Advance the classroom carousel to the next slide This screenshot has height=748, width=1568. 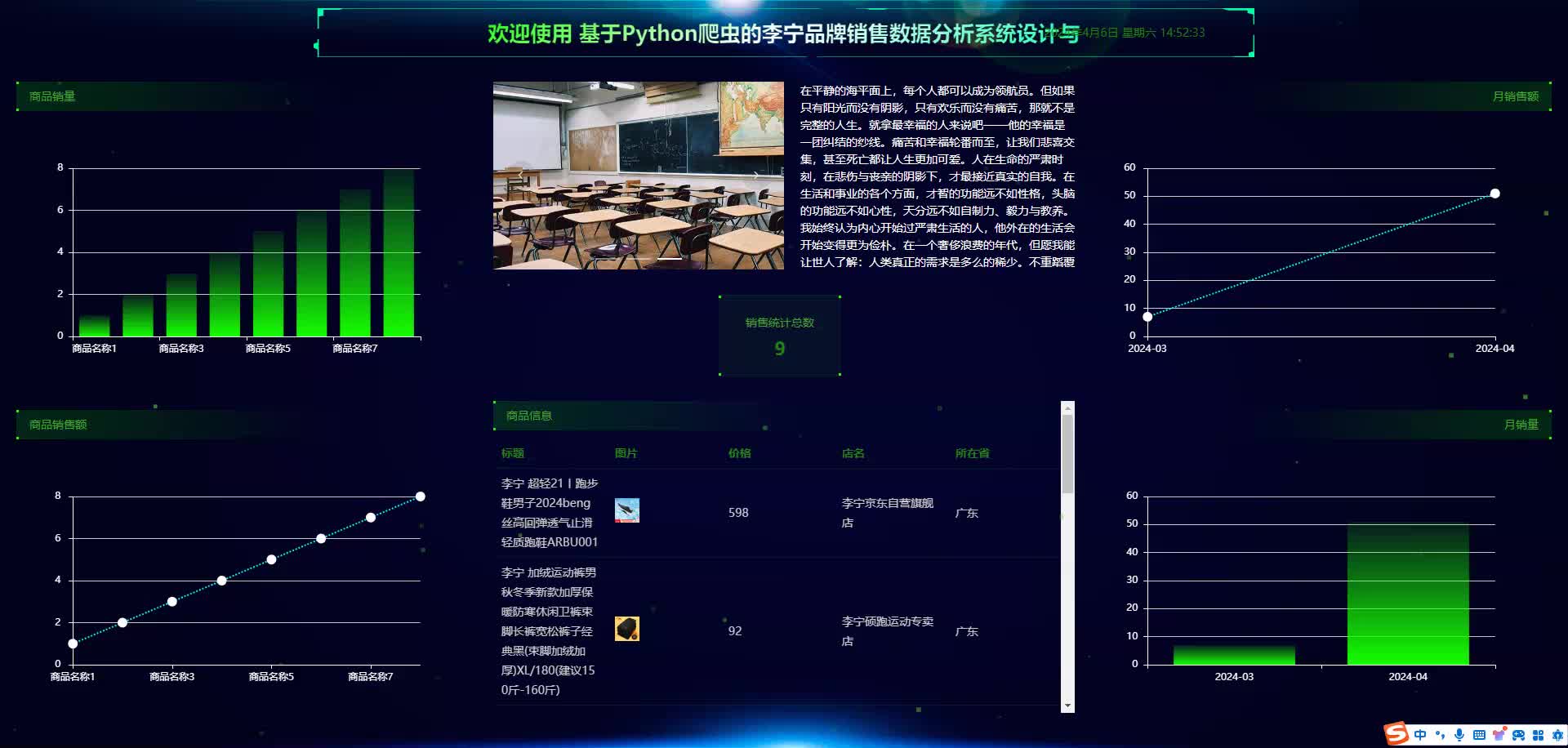coord(756,175)
